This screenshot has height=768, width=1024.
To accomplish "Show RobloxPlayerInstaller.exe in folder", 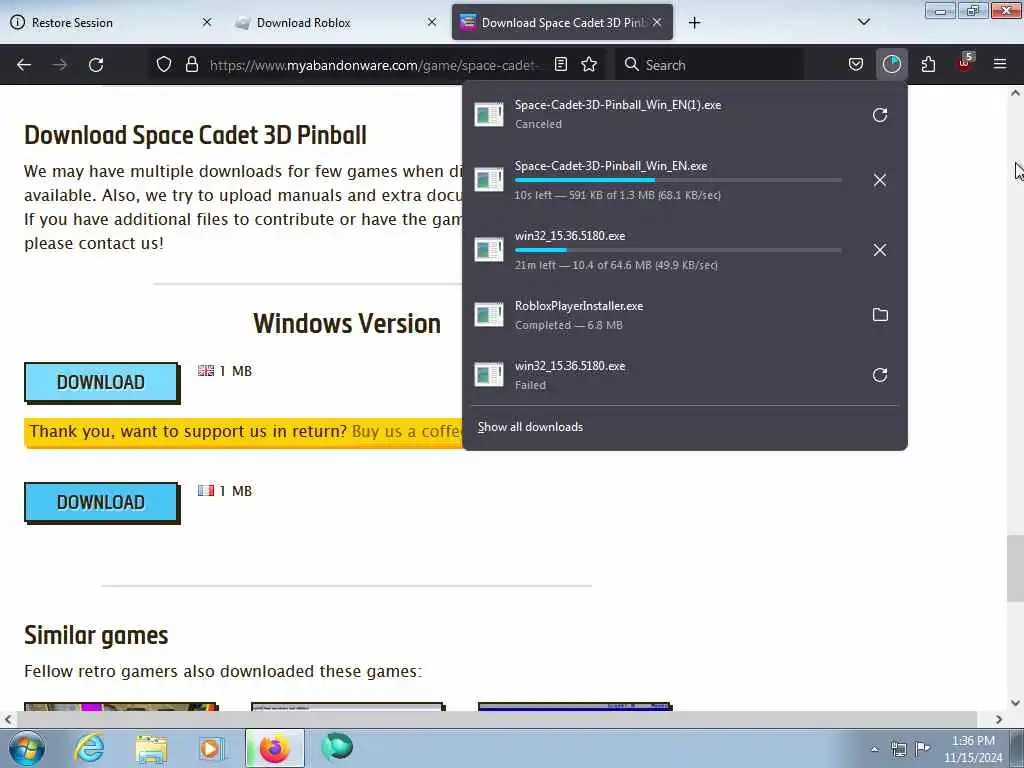I will coord(880,315).
